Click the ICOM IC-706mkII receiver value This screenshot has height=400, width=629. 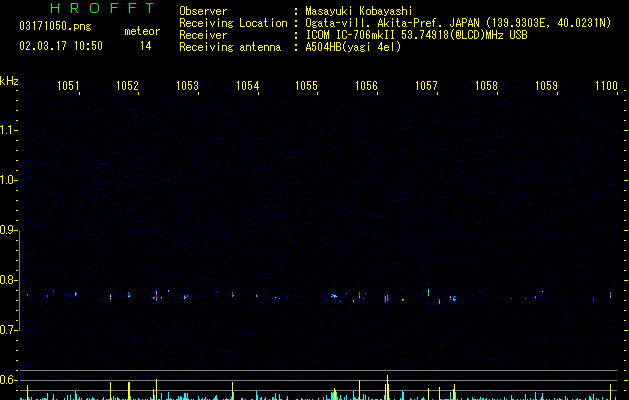(416, 35)
